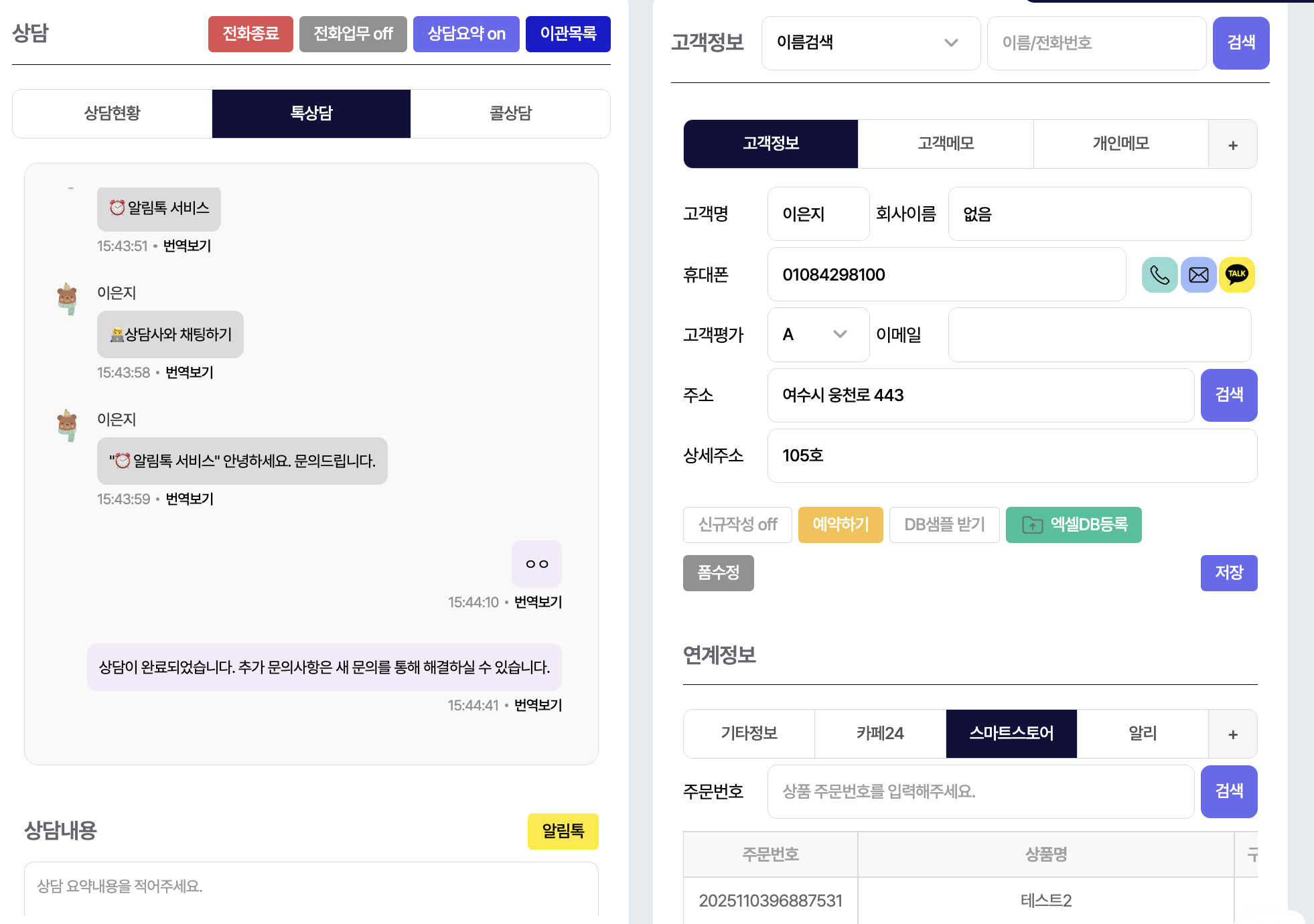Click 번역보기 under the 15:44:41 message
Viewport: 1314px width, 924px height.
(x=538, y=705)
